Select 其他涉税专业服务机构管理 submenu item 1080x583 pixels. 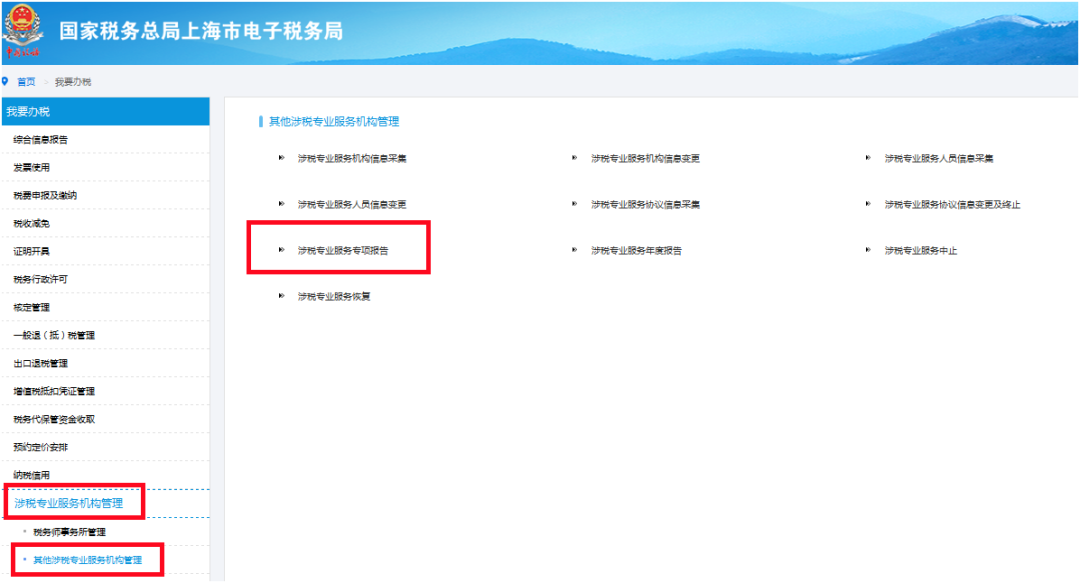(x=87, y=560)
